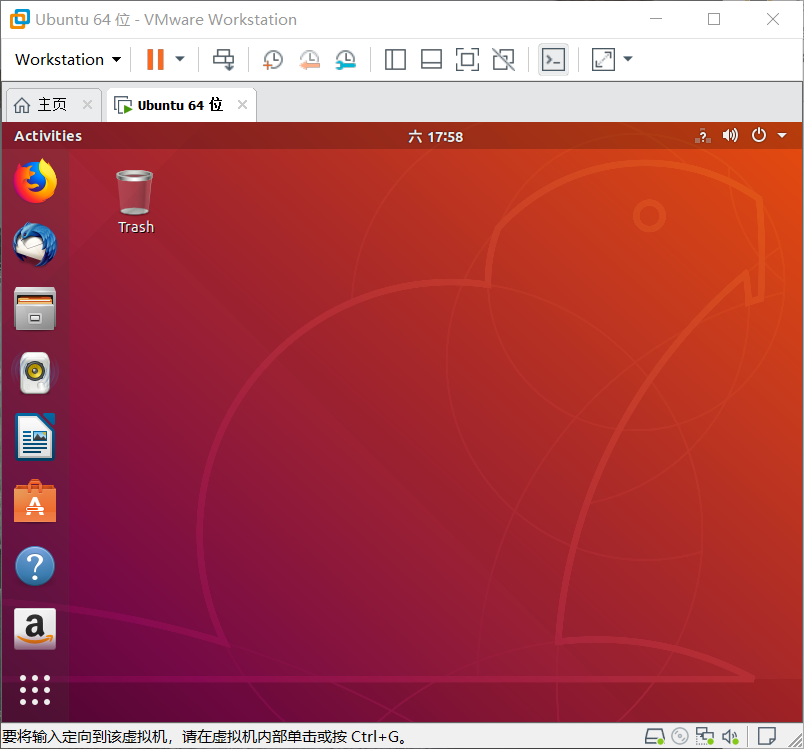Enter full screen mode
The height and width of the screenshot is (749, 804).
point(467,59)
